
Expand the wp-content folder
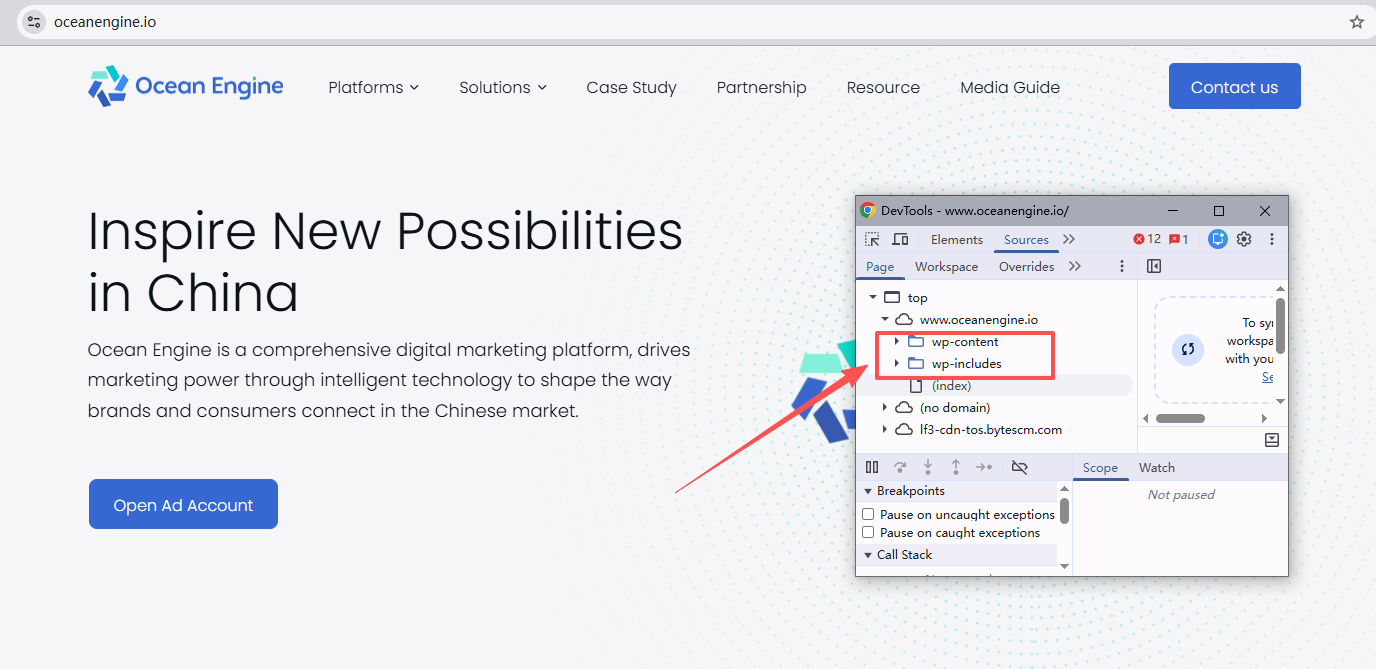pos(896,342)
